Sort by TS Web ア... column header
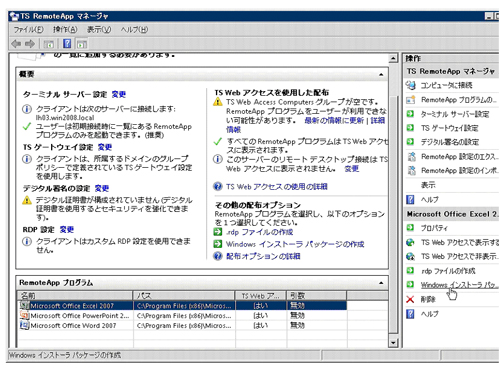This screenshot has height=368, width=500. tap(261, 296)
